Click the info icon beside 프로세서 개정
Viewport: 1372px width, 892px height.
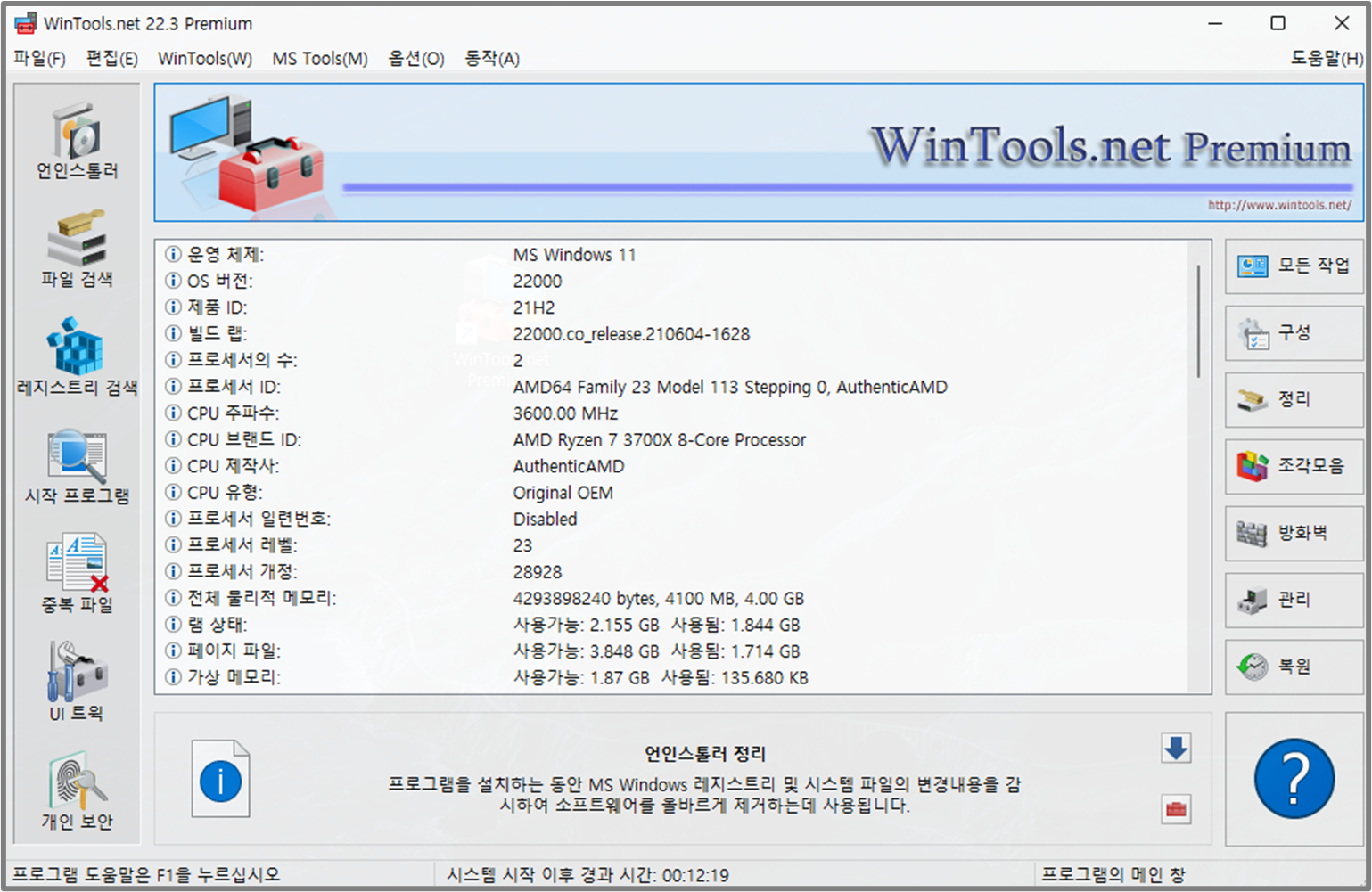click(174, 572)
